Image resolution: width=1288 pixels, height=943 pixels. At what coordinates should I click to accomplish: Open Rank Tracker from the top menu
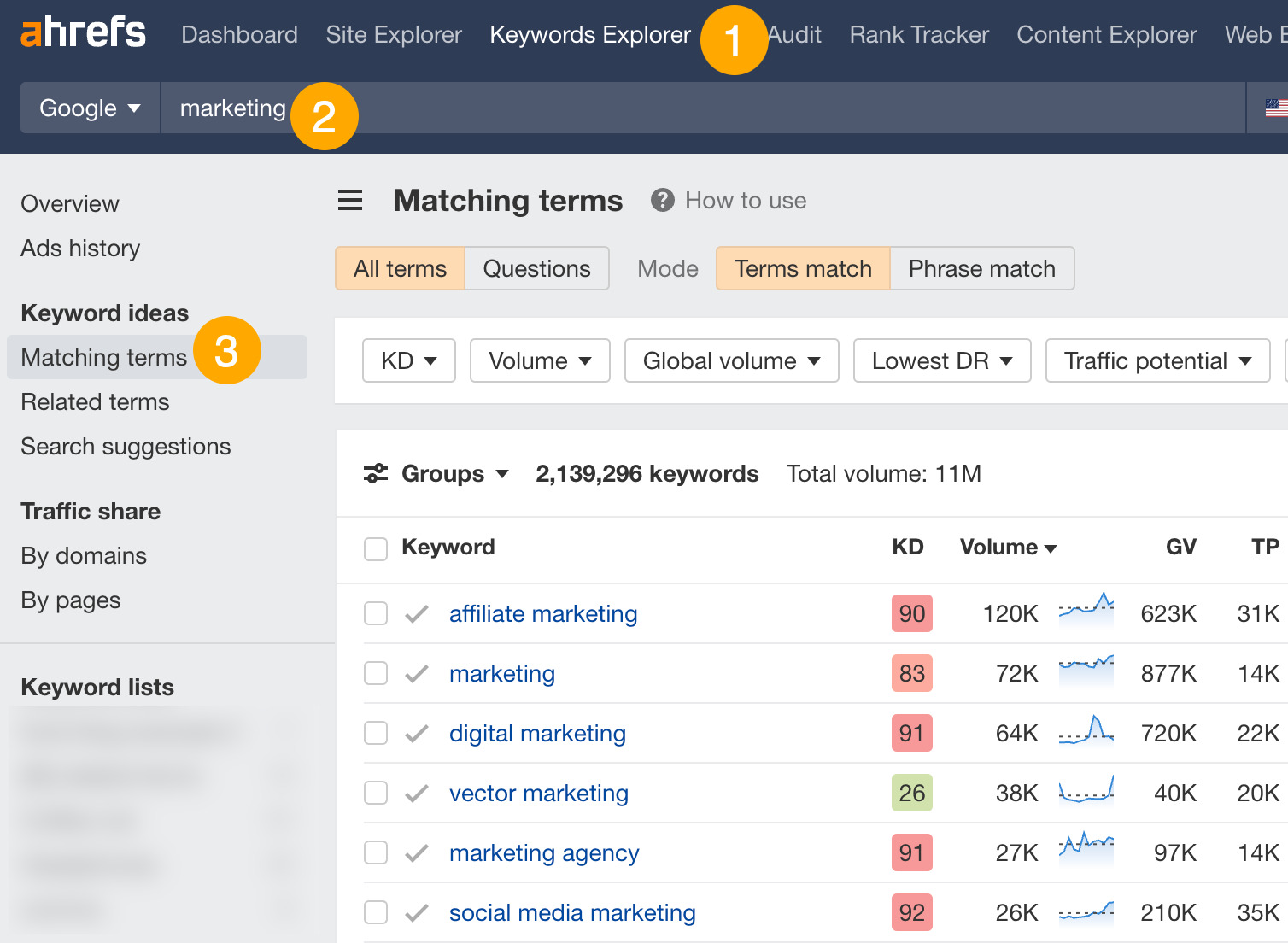tap(918, 34)
